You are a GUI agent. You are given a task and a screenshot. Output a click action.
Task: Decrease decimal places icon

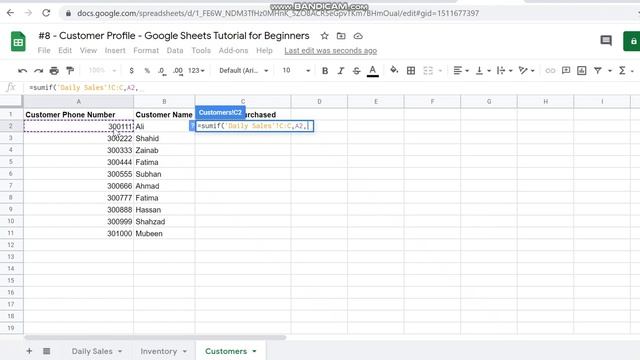(162, 71)
